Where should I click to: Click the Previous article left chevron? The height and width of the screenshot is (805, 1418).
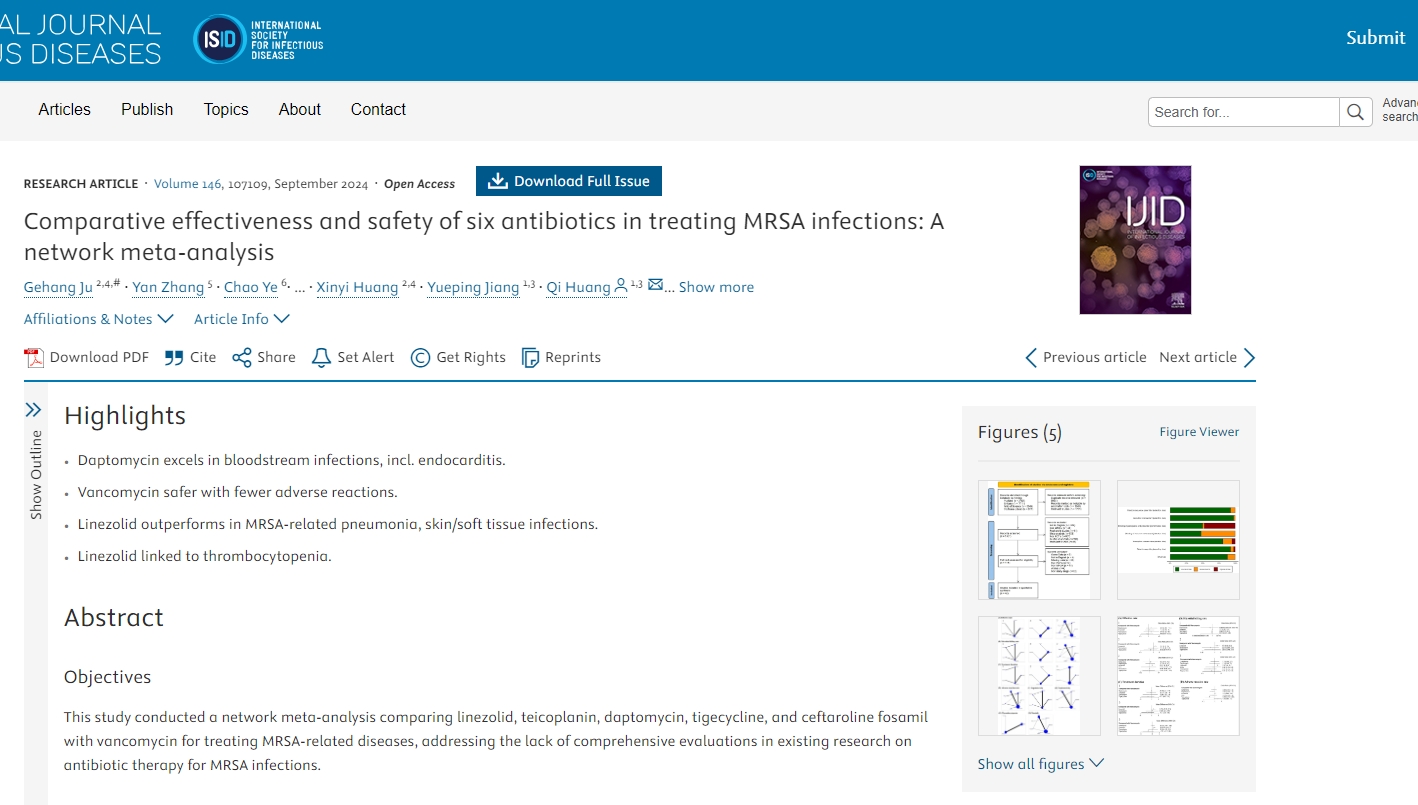coord(1031,358)
